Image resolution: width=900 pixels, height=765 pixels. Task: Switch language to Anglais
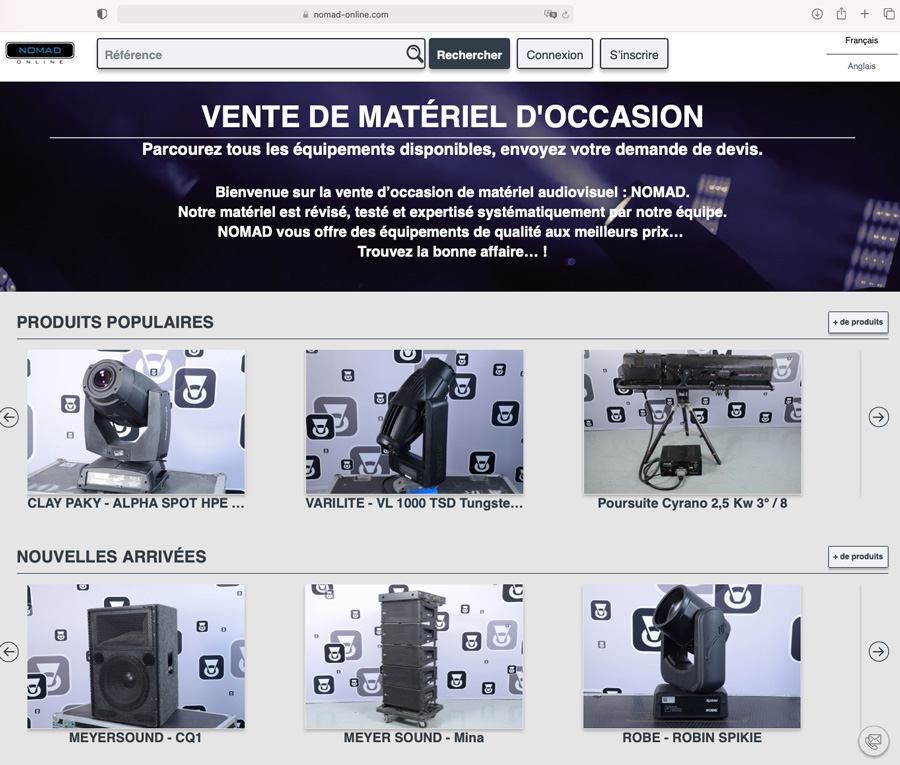coord(861,66)
